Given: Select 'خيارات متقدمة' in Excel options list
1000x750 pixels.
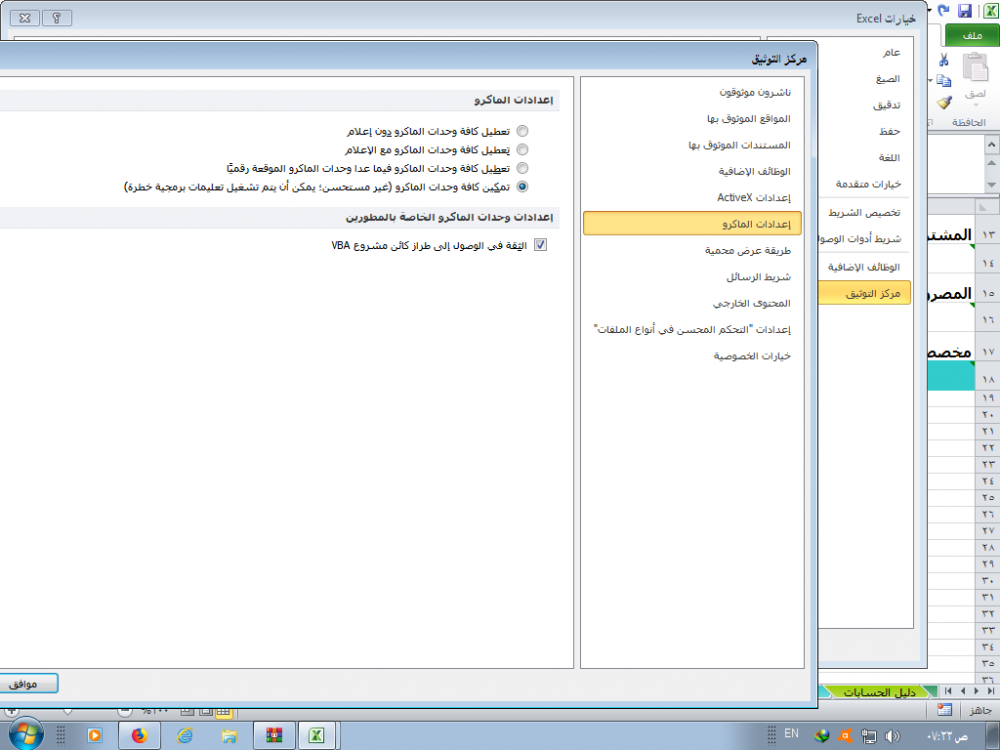Looking at the screenshot, I should (x=869, y=184).
